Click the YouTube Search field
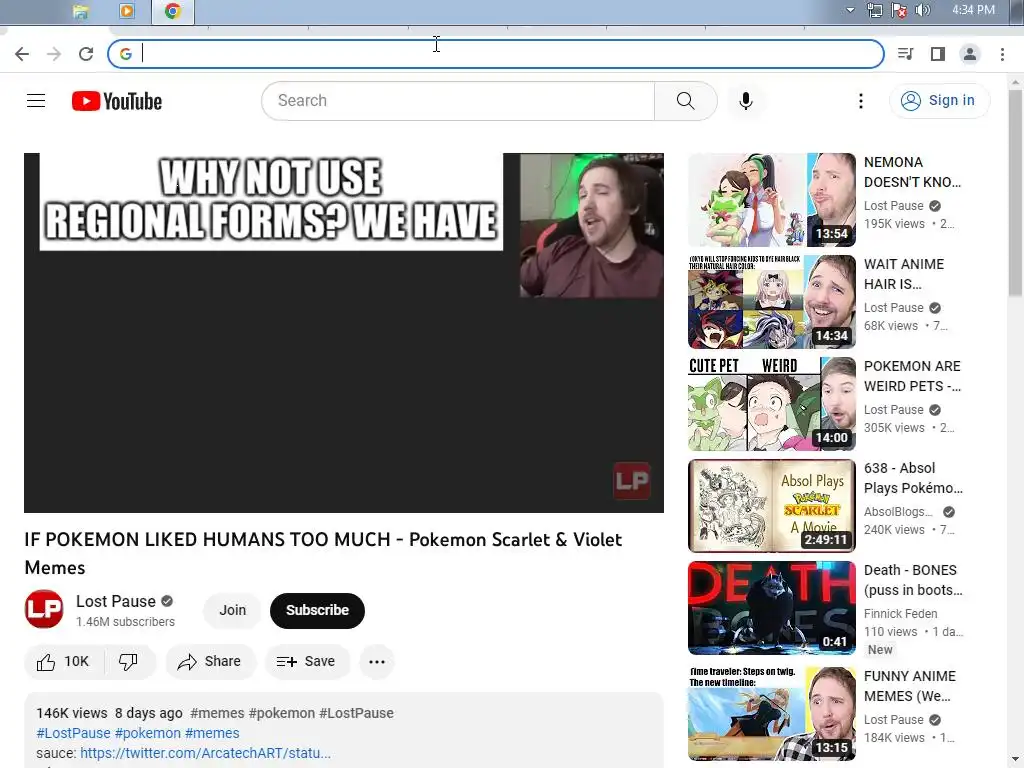 point(458,101)
